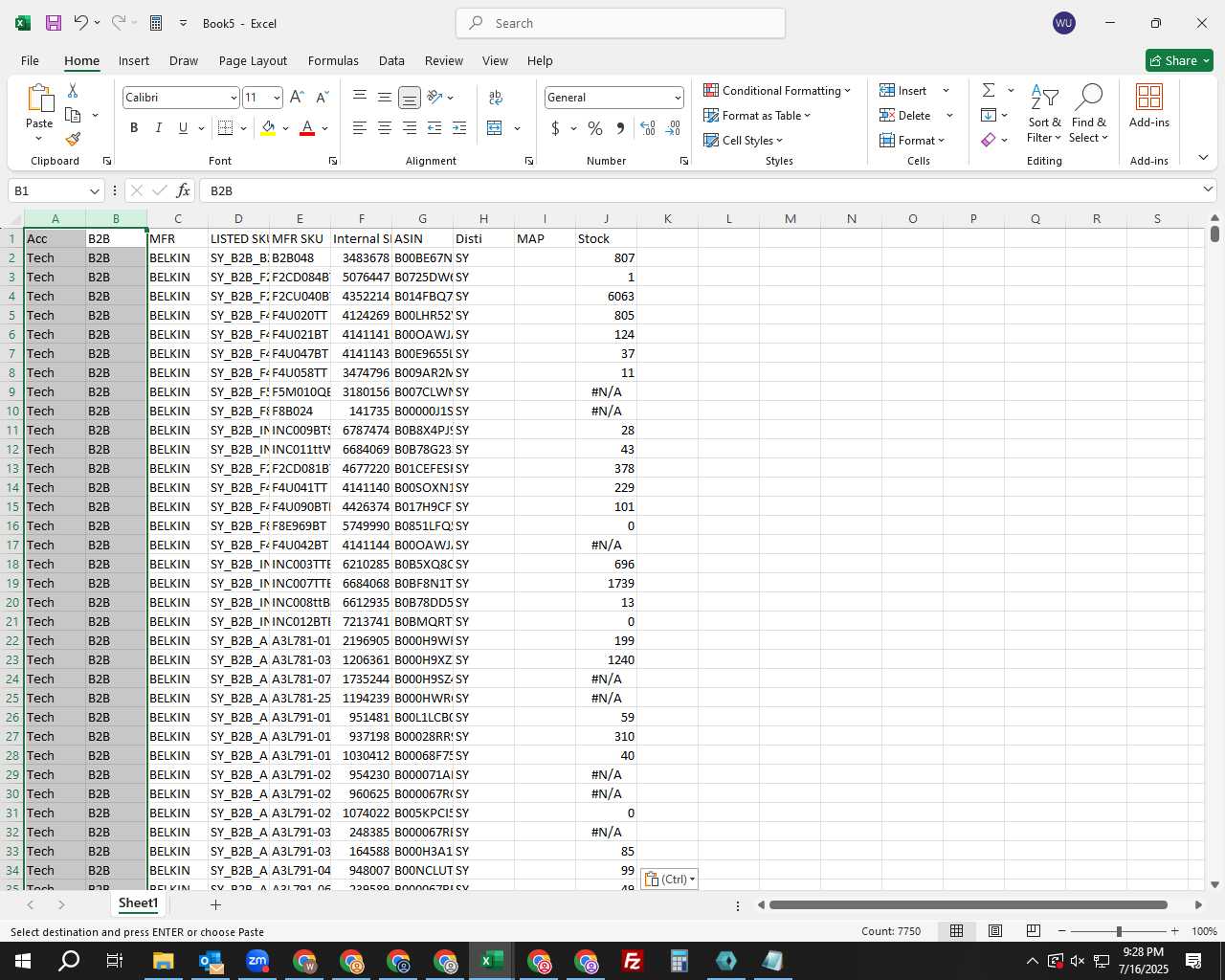Expand the Conditional Formatting menu

pos(777,90)
